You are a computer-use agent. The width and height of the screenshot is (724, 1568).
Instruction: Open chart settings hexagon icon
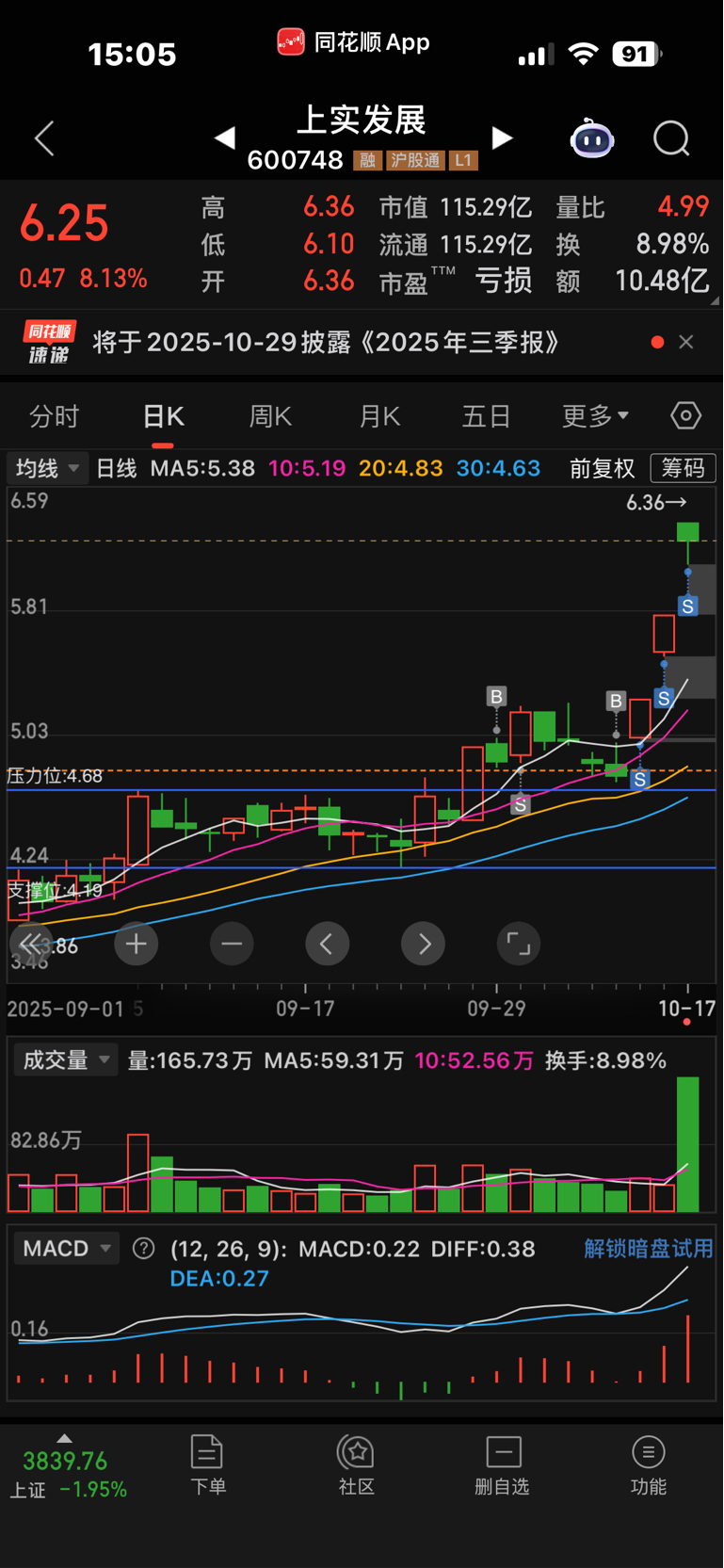pyautogui.click(x=685, y=415)
